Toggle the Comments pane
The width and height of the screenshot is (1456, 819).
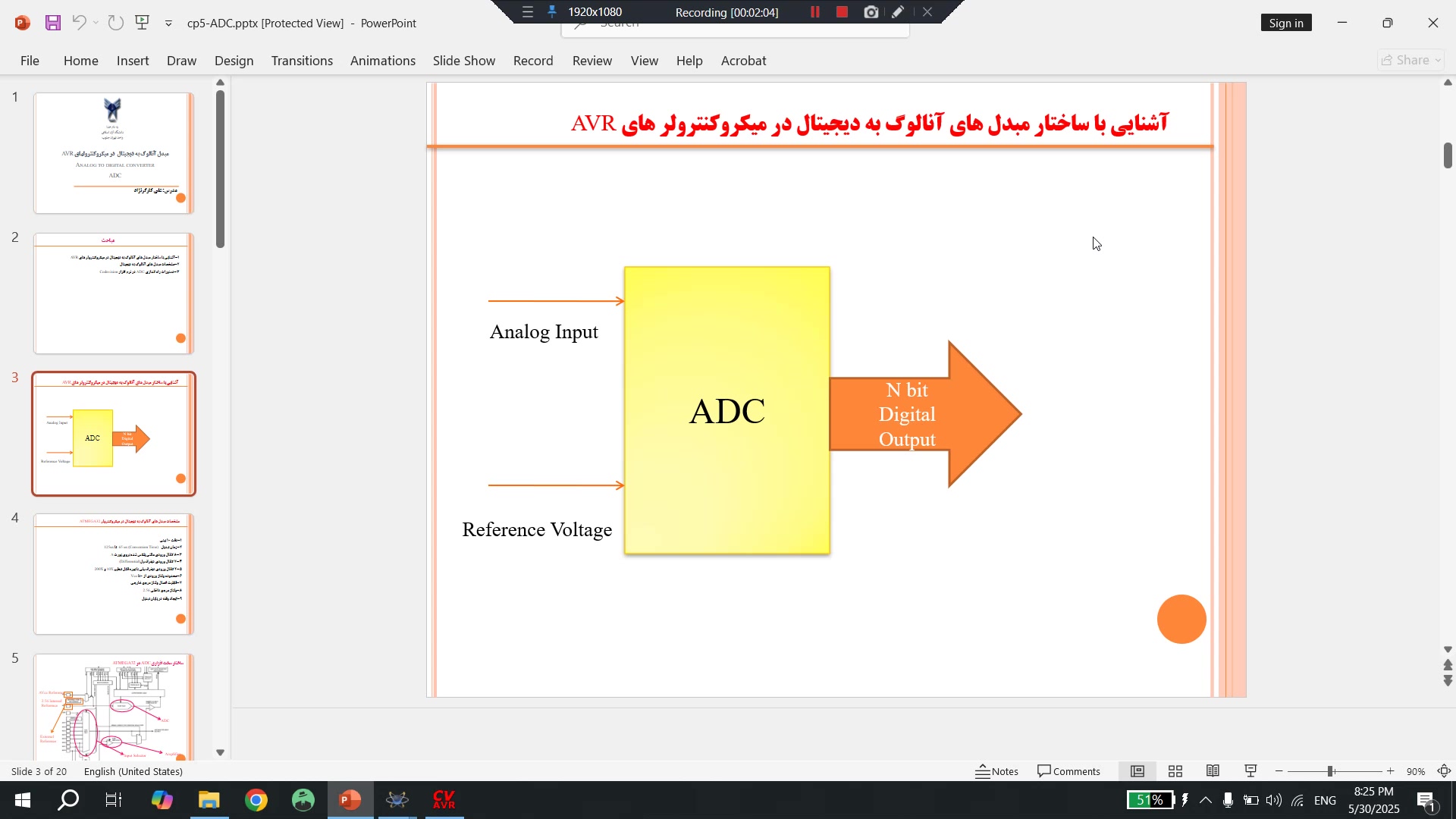pos(1068,771)
